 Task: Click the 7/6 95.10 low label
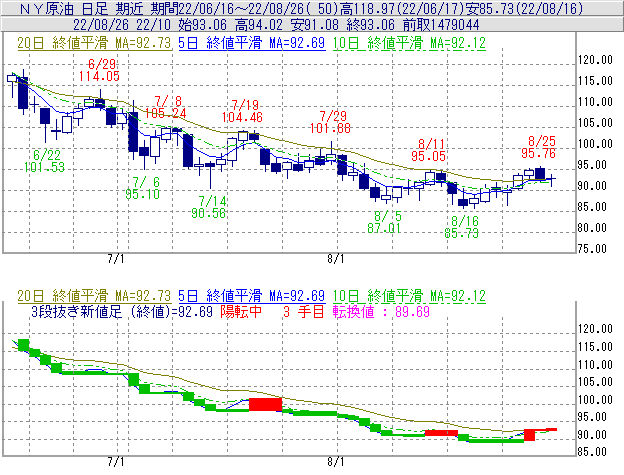tap(142, 188)
